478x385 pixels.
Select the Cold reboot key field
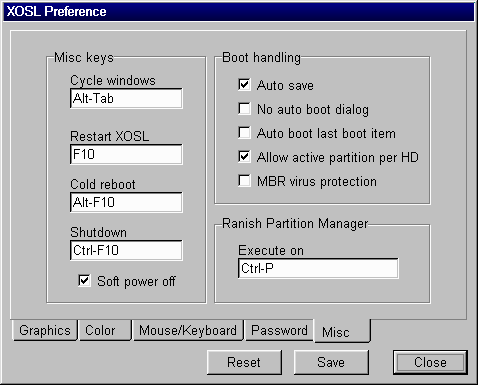click(126, 202)
